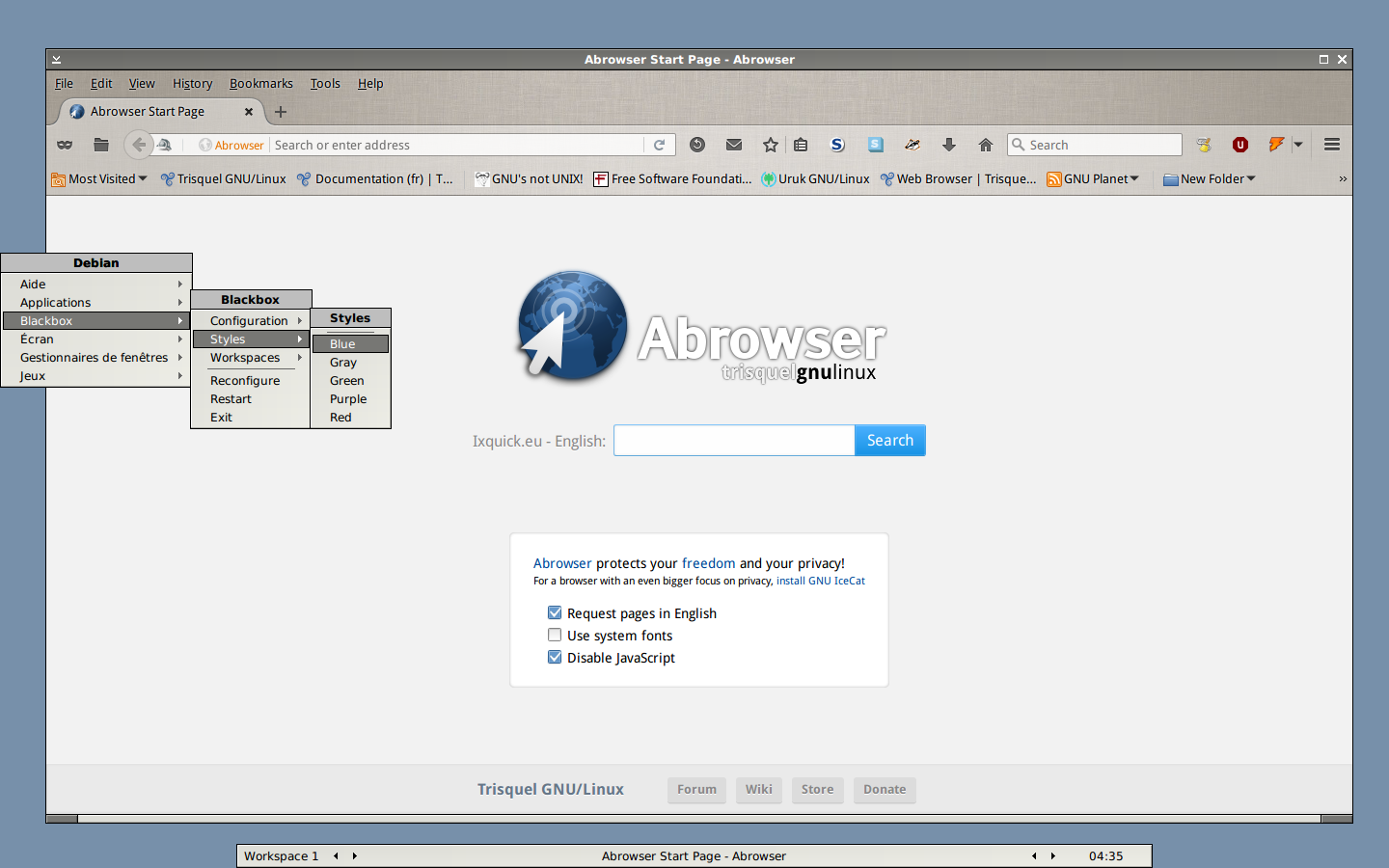Open the Tools menu
Image resolution: width=1389 pixels, height=868 pixels.
click(x=325, y=84)
